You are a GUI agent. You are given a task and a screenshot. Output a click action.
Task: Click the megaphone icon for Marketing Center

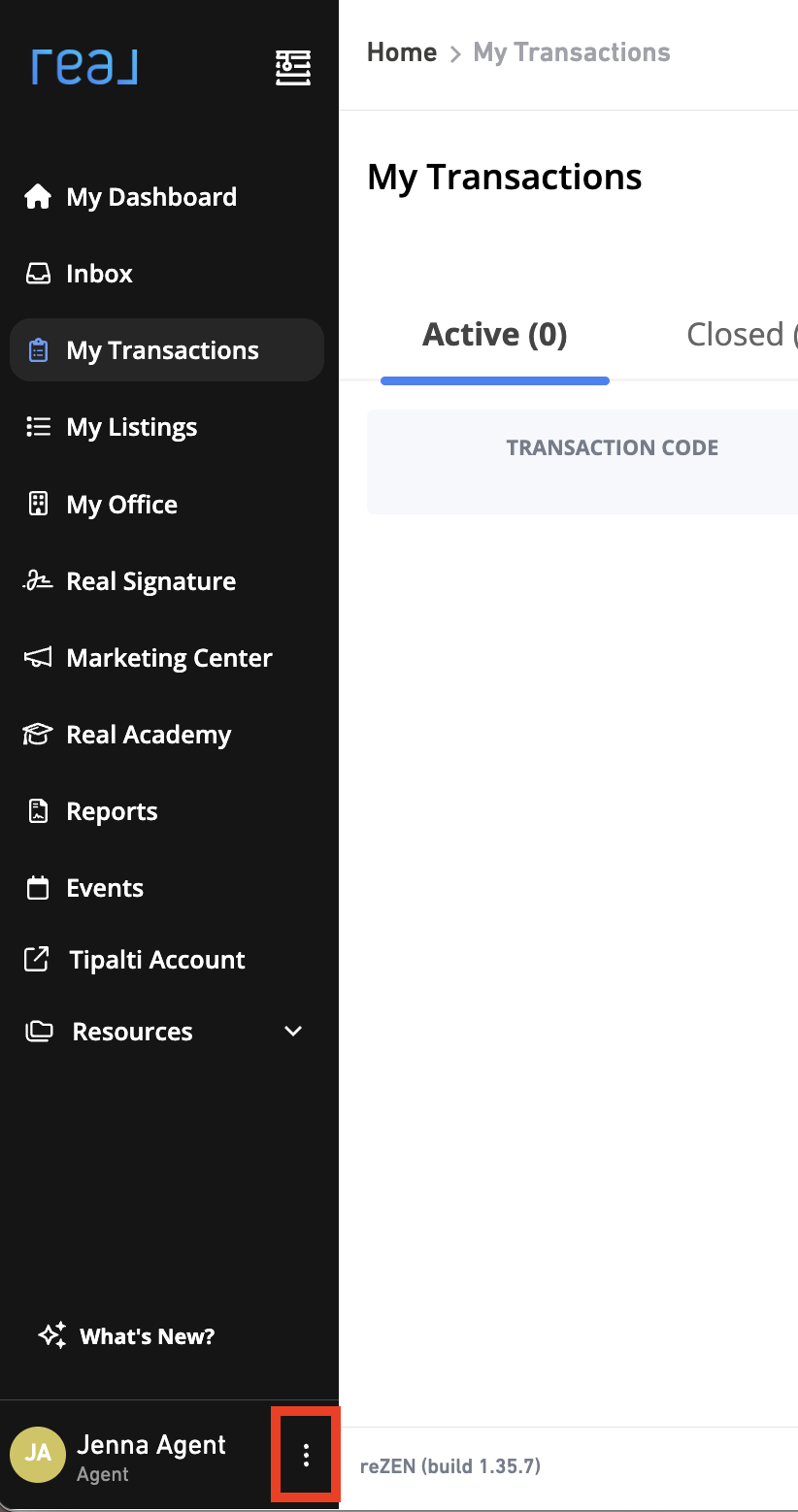point(38,658)
